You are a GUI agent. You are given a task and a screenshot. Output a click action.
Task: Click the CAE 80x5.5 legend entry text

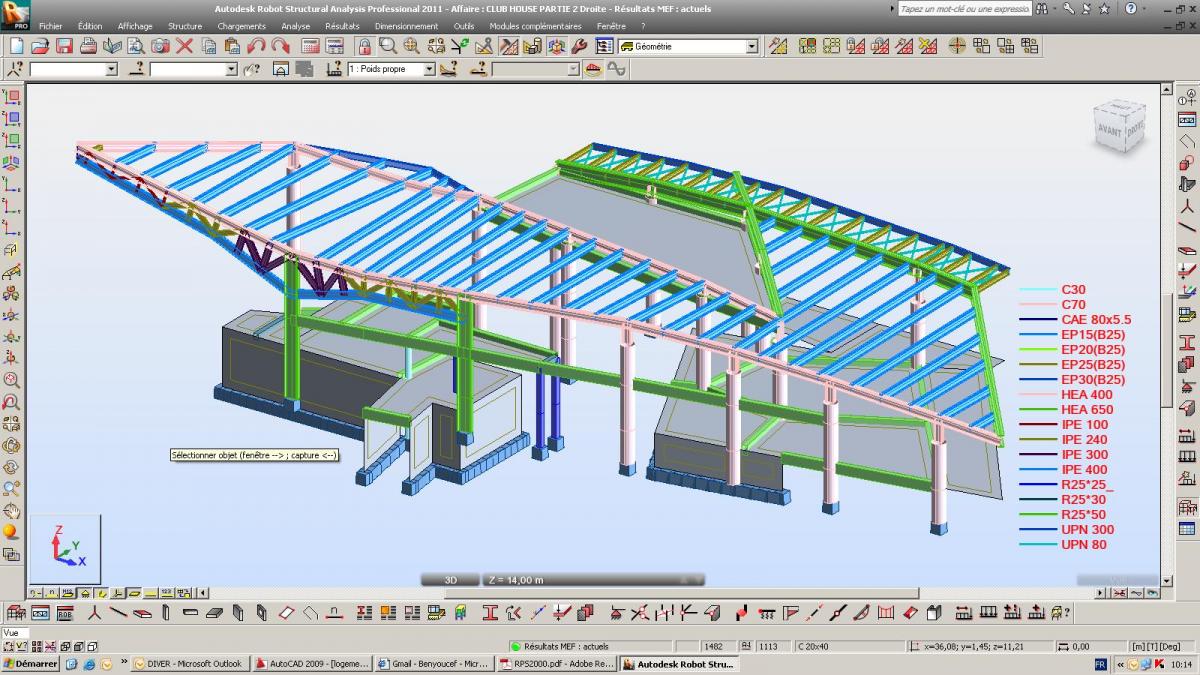pyautogui.click(x=1096, y=320)
